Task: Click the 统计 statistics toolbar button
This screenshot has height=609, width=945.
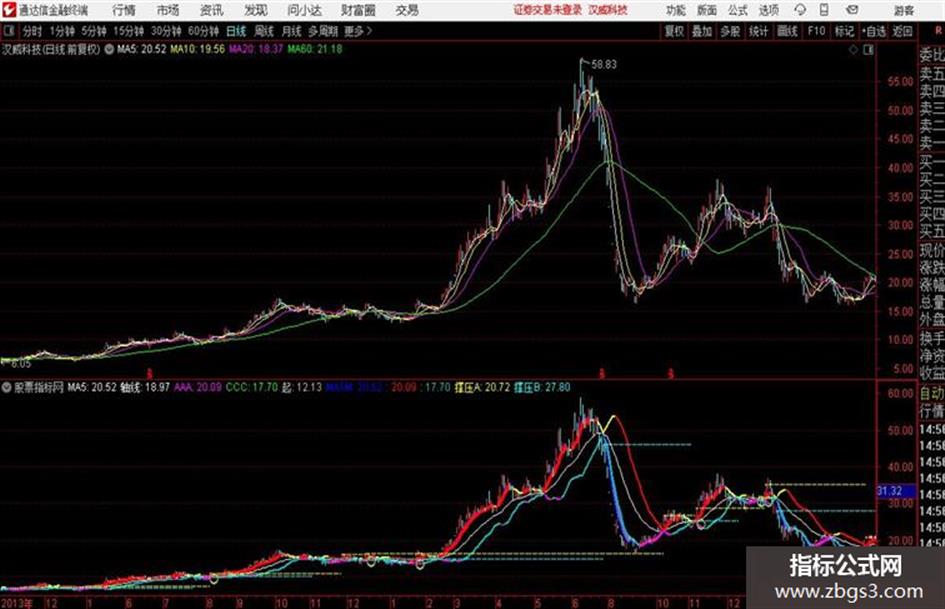Action: tap(759, 31)
